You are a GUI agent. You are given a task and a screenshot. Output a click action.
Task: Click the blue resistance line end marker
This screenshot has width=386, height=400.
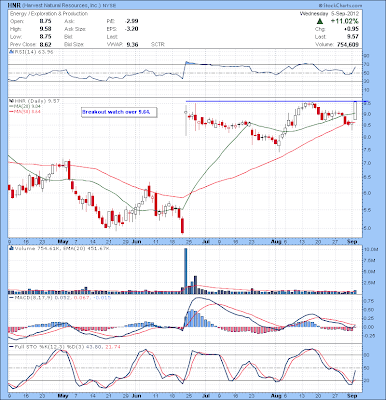tap(366, 101)
